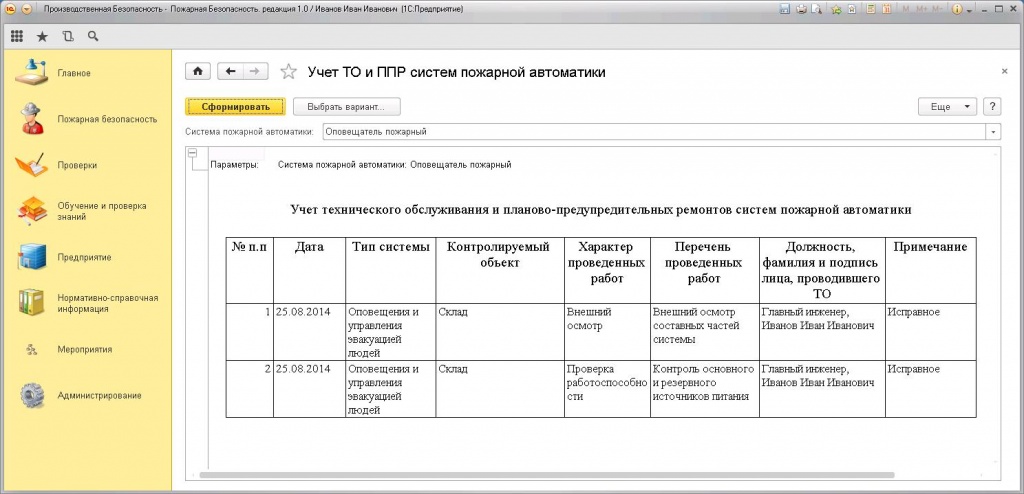The height and width of the screenshot is (494, 1024).
Task: Click the Сформировать button
Action: coord(235,106)
